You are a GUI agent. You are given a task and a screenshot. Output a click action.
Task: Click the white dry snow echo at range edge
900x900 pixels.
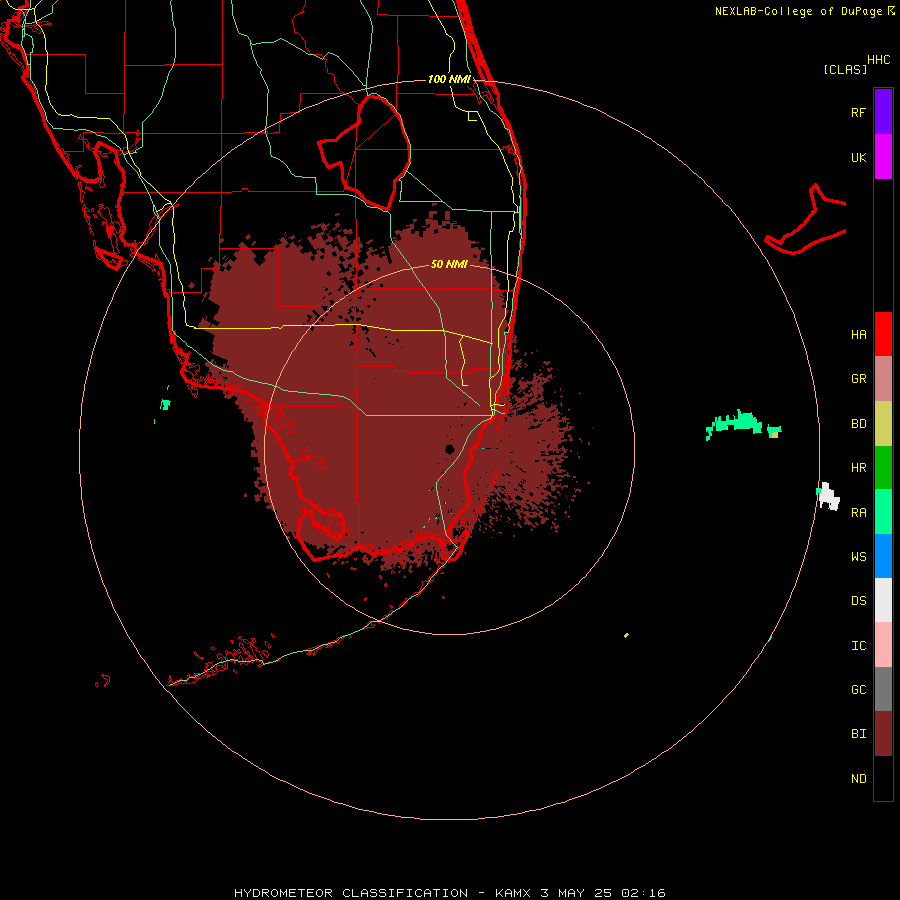(828, 496)
